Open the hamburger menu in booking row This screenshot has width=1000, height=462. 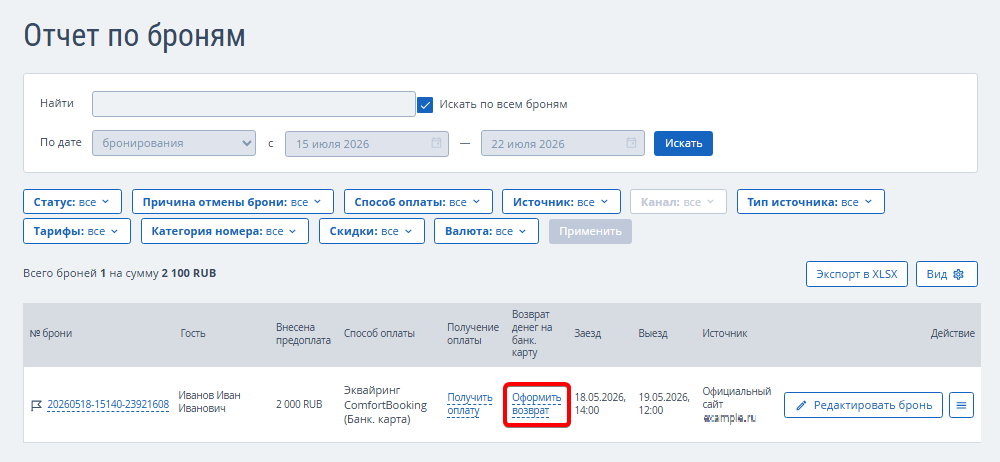click(x=961, y=405)
